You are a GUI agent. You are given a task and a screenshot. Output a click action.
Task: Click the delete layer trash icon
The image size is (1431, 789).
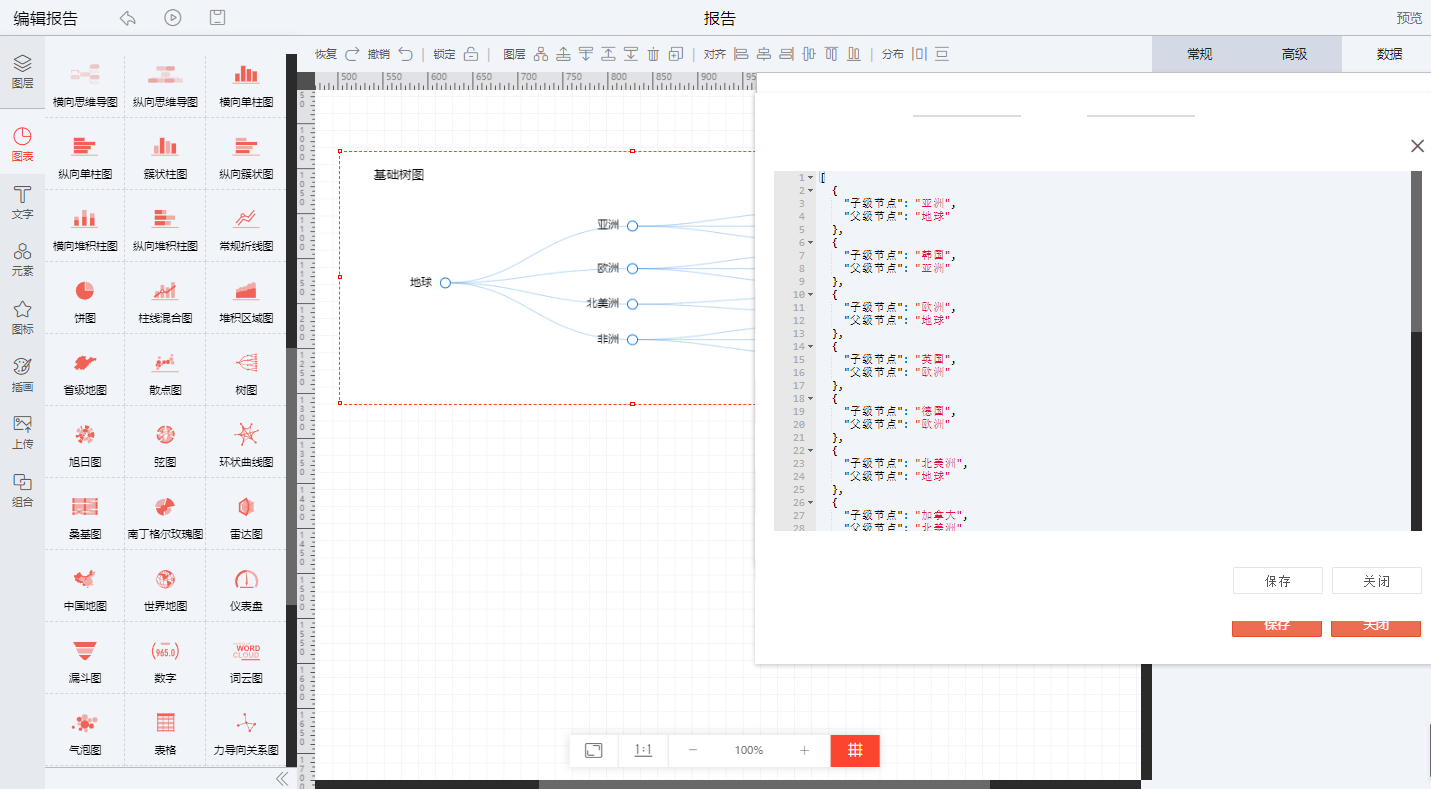[x=653, y=54]
